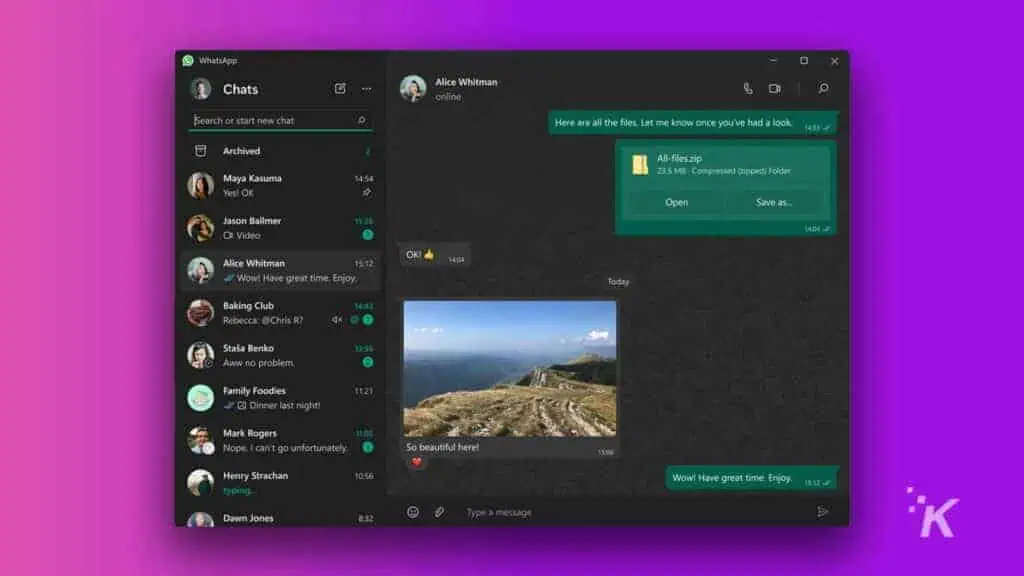Focus the Search or start new chat field
The width and height of the screenshot is (1024, 576).
(280, 120)
